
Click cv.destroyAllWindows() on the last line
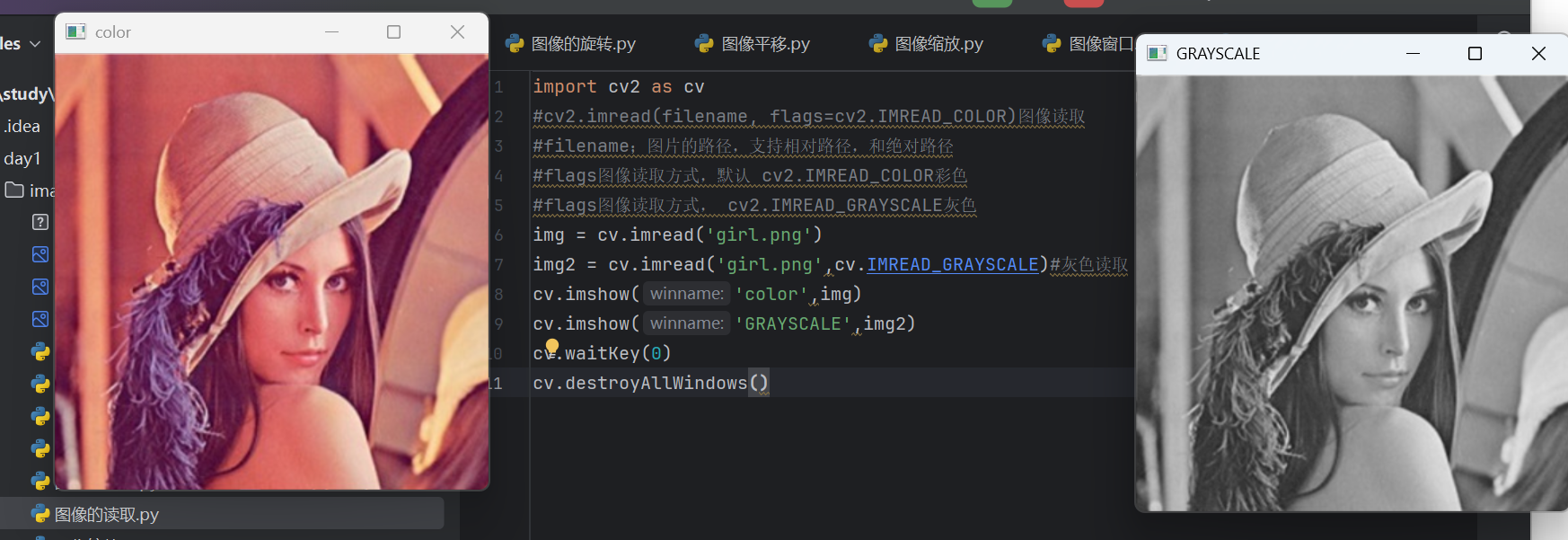pos(651,383)
